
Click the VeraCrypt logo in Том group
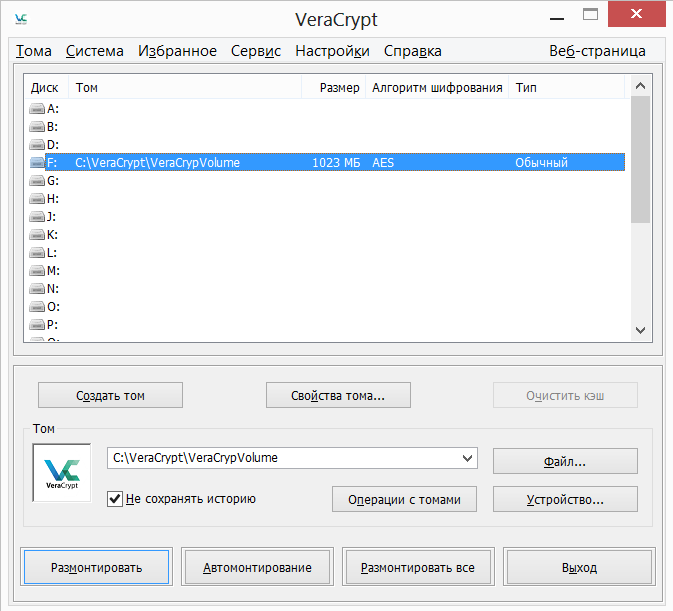coord(62,472)
